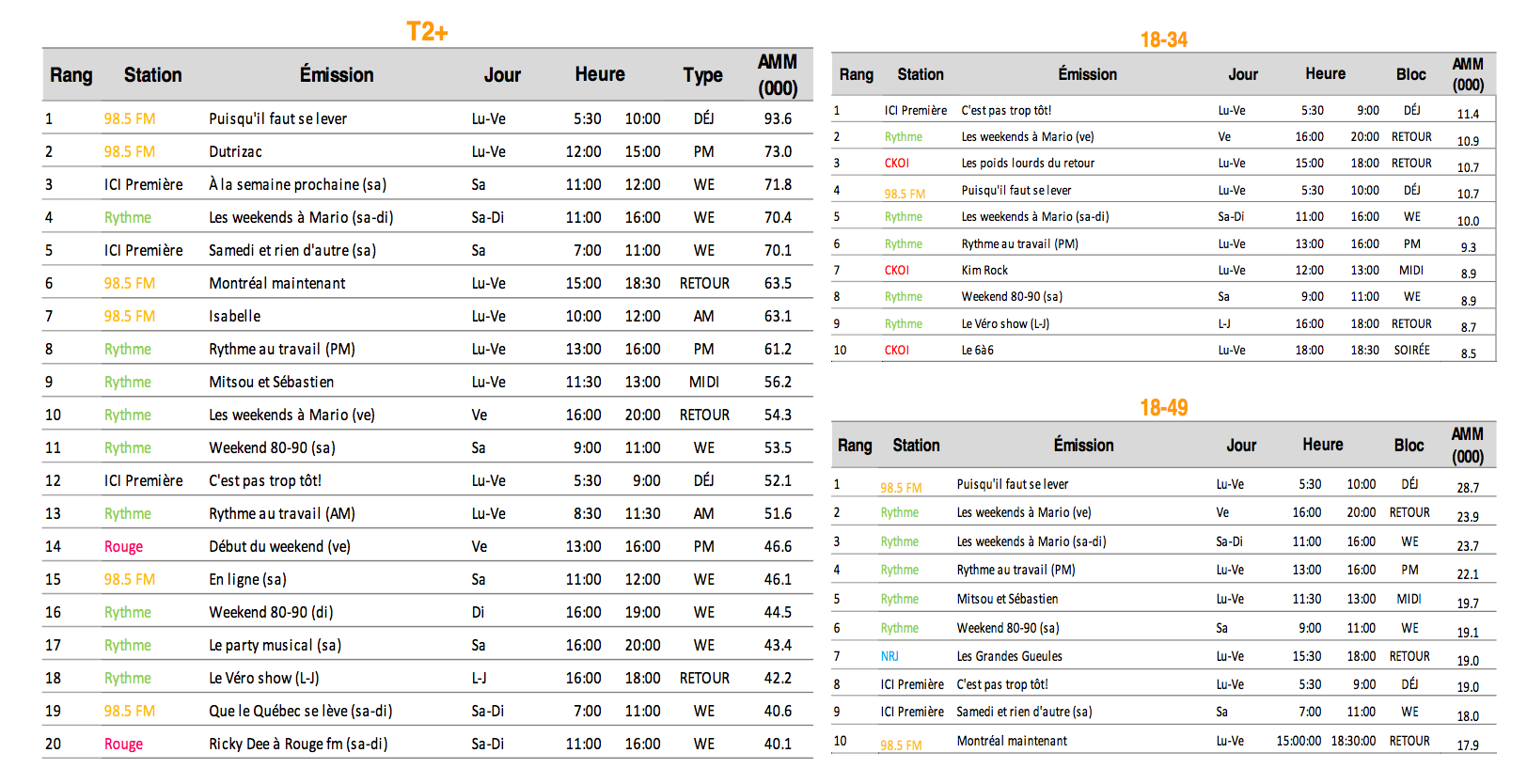
Task: Click the Émission header in T2+ table
Action: point(337,75)
